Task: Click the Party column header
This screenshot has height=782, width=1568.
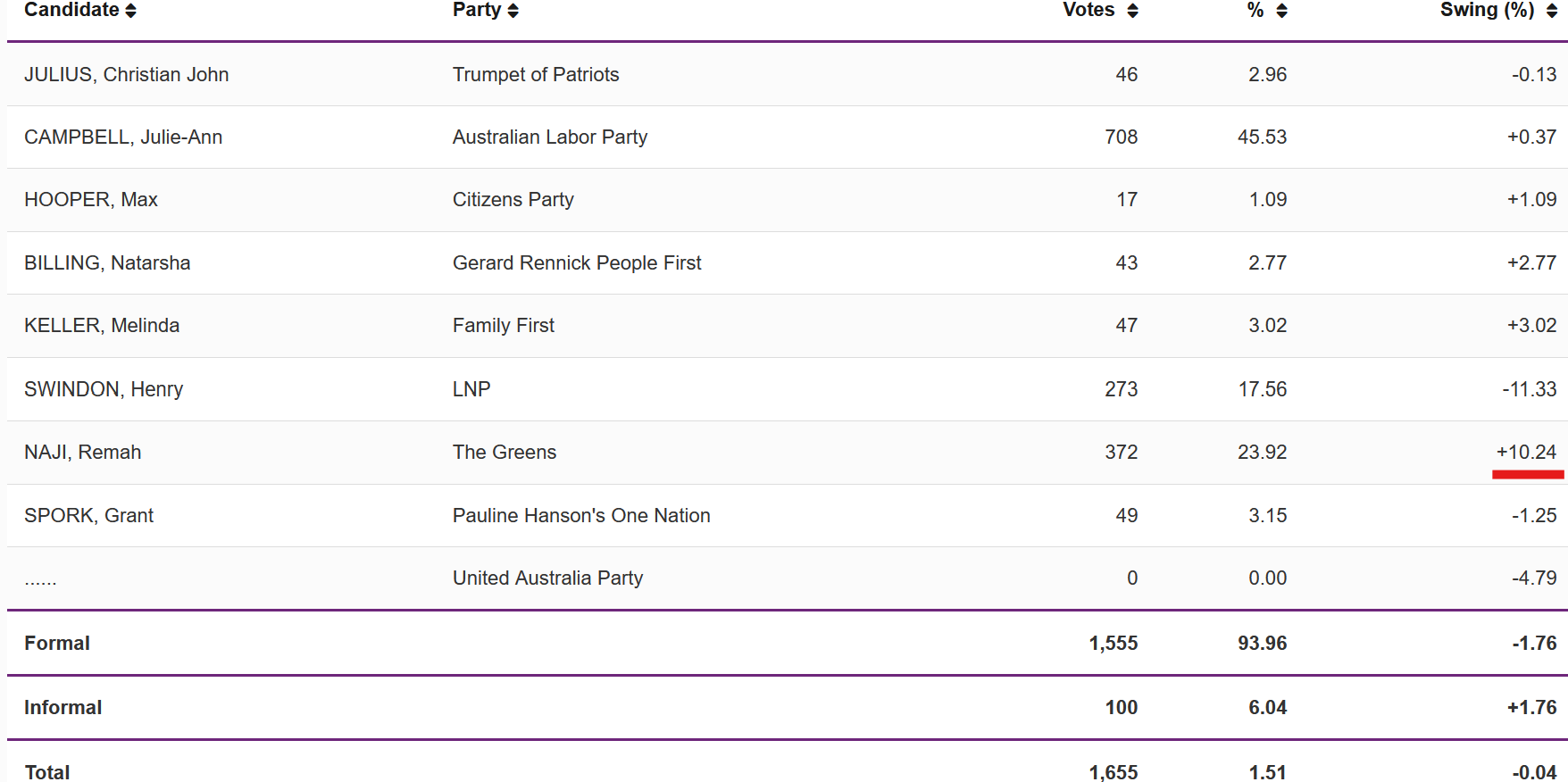Action: click(x=477, y=10)
